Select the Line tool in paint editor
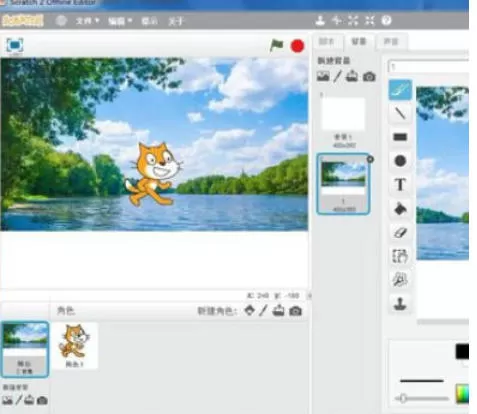Image resolution: width=477 pixels, height=414 pixels. [x=400, y=113]
